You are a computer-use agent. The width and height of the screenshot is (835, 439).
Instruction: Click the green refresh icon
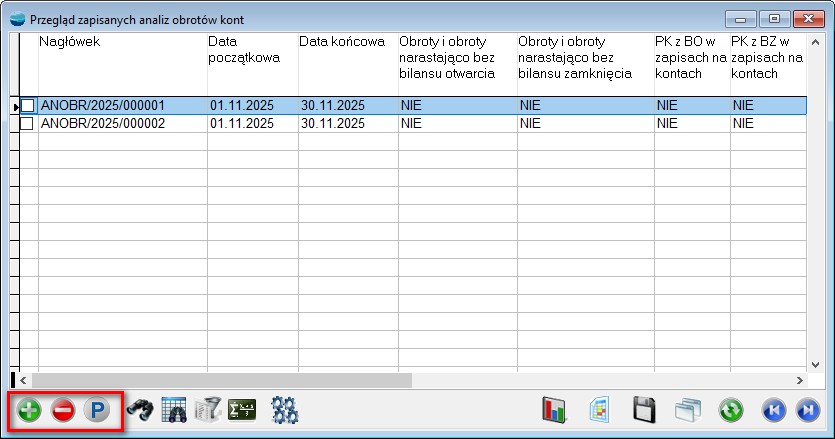click(x=731, y=411)
